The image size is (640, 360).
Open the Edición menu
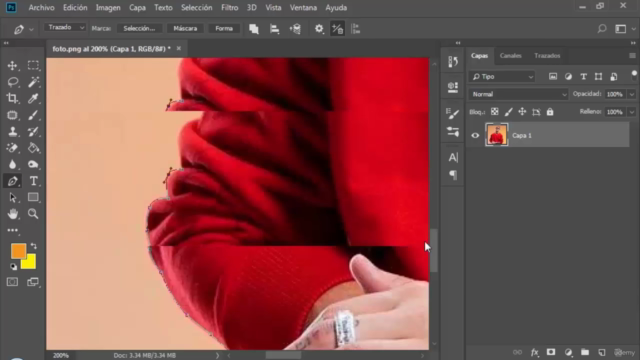tap(75, 8)
